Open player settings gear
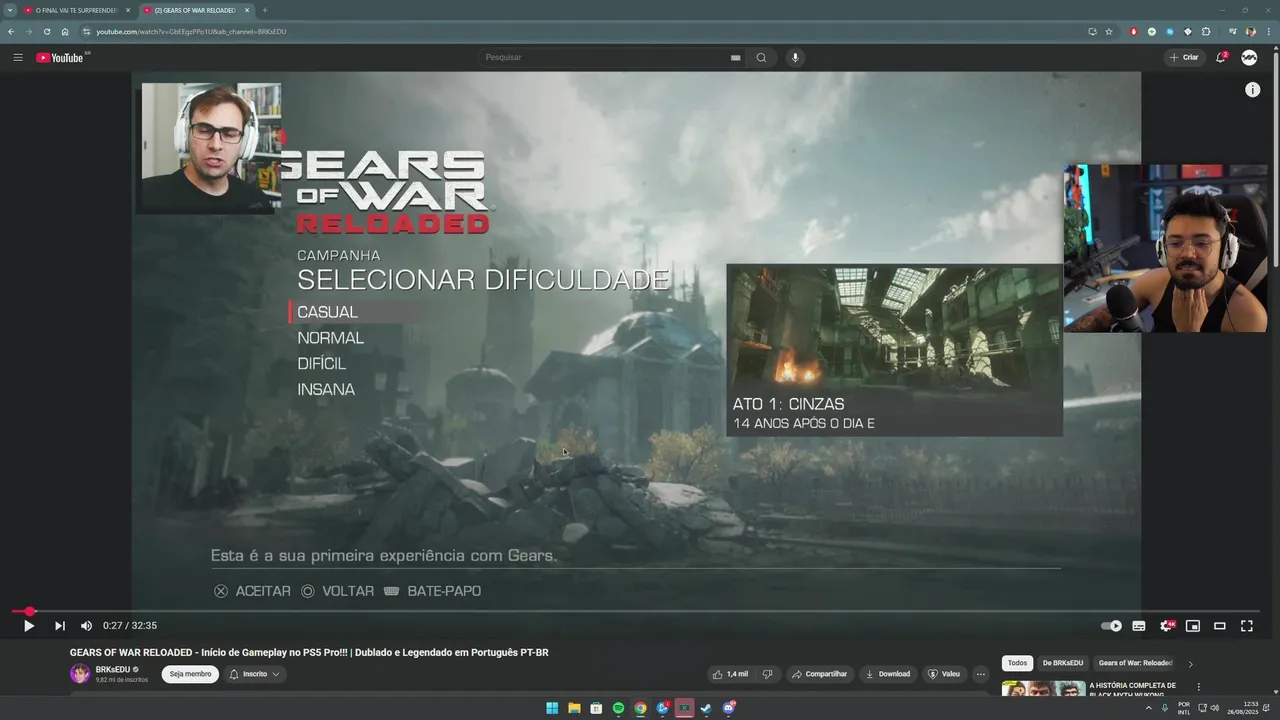 [x=1166, y=626]
